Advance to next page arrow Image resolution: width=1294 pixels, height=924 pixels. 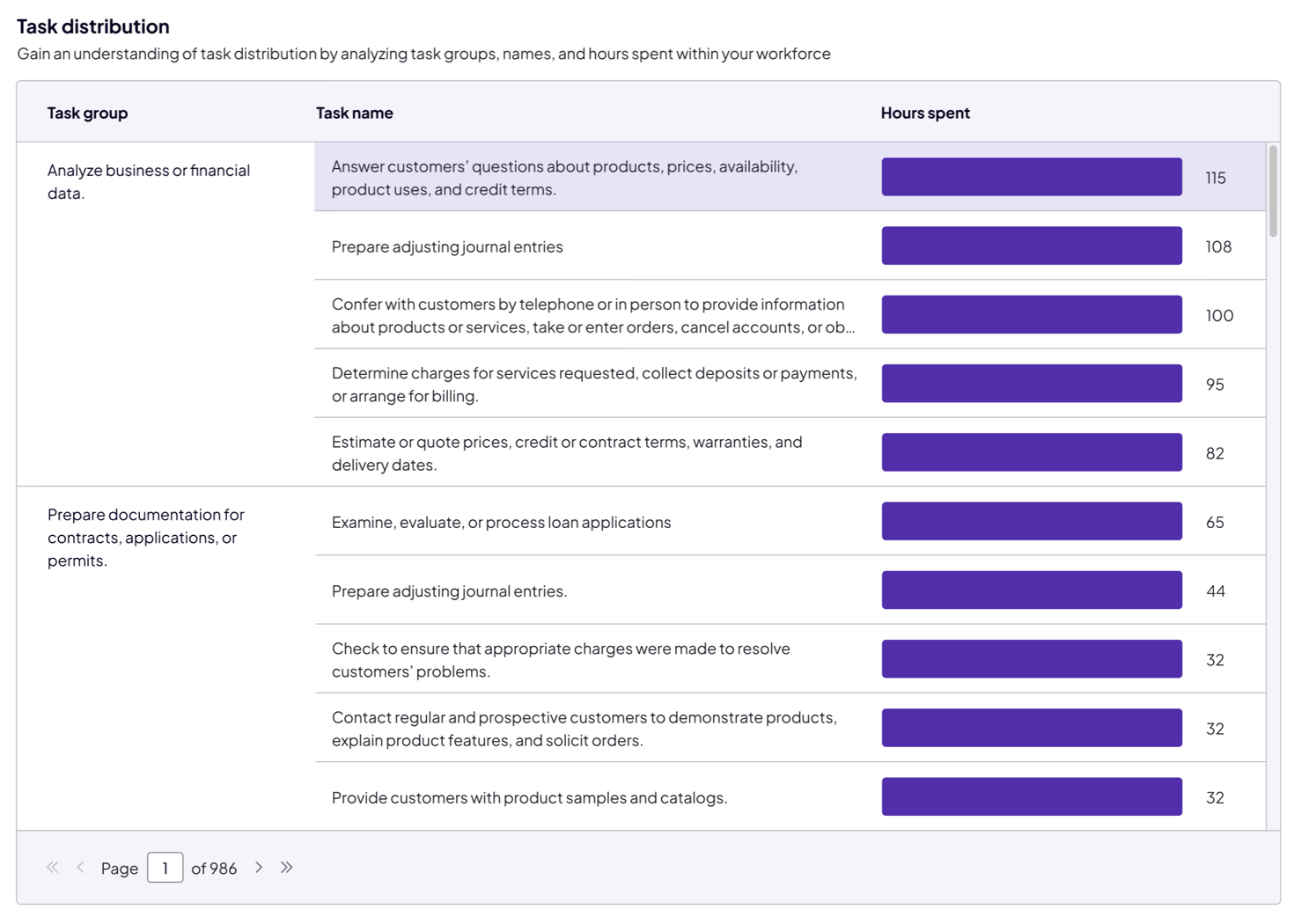tap(259, 868)
